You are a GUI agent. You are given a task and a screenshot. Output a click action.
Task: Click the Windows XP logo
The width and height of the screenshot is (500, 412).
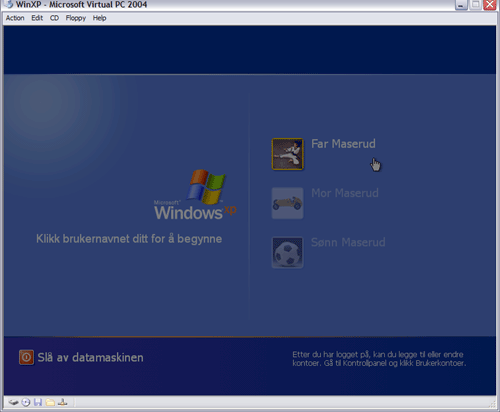point(195,195)
